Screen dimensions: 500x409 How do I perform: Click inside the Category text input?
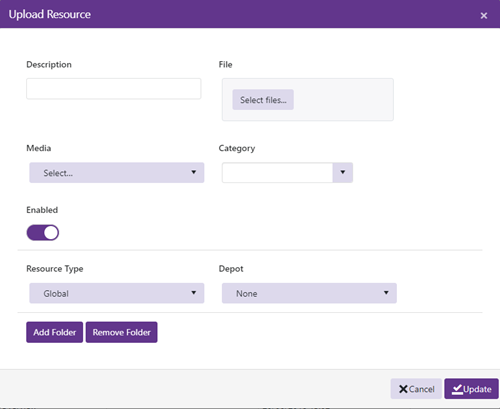pyautogui.click(x=277, y=173)
